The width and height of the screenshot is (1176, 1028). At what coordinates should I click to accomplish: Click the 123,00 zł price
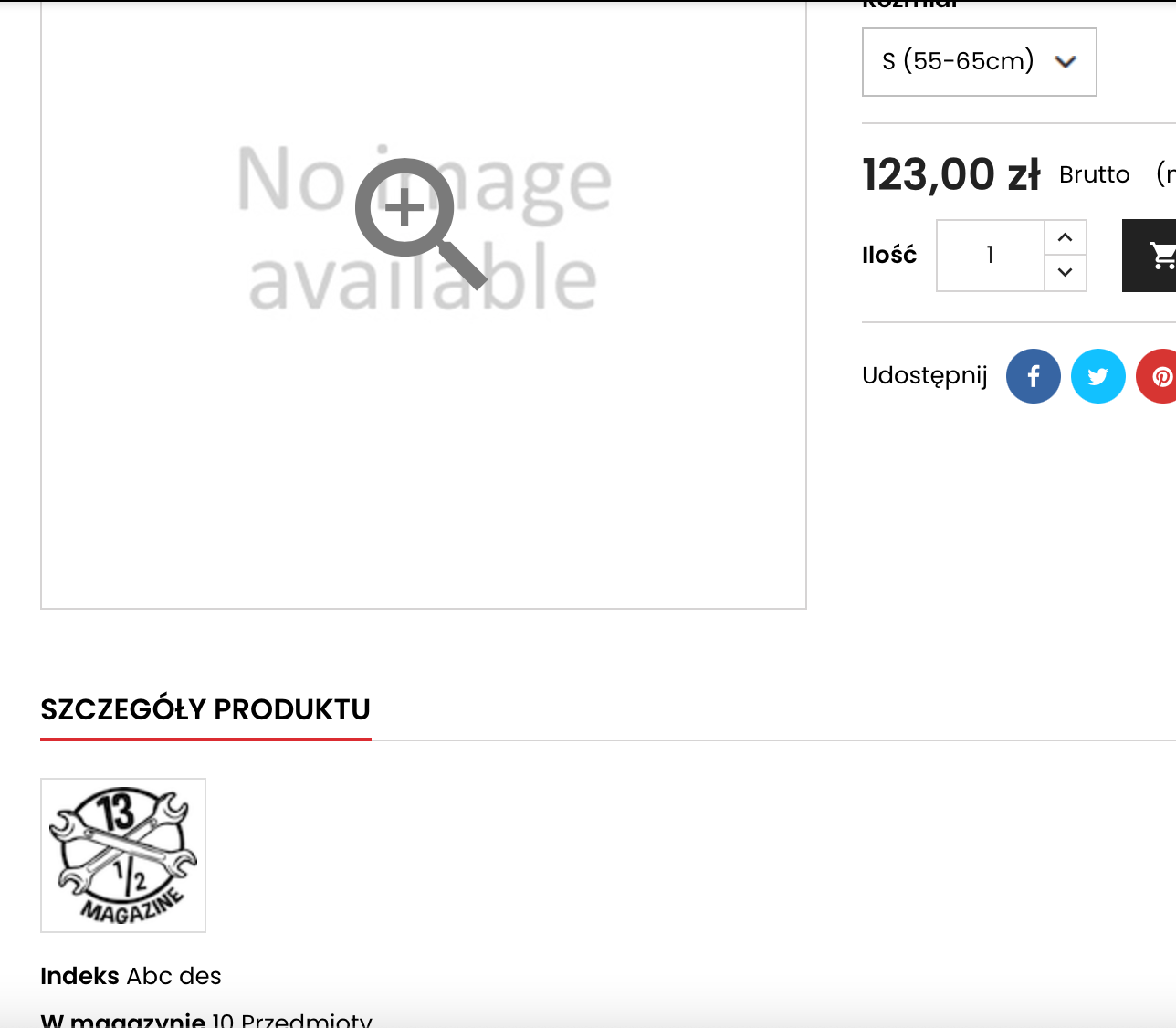[950, 174]
